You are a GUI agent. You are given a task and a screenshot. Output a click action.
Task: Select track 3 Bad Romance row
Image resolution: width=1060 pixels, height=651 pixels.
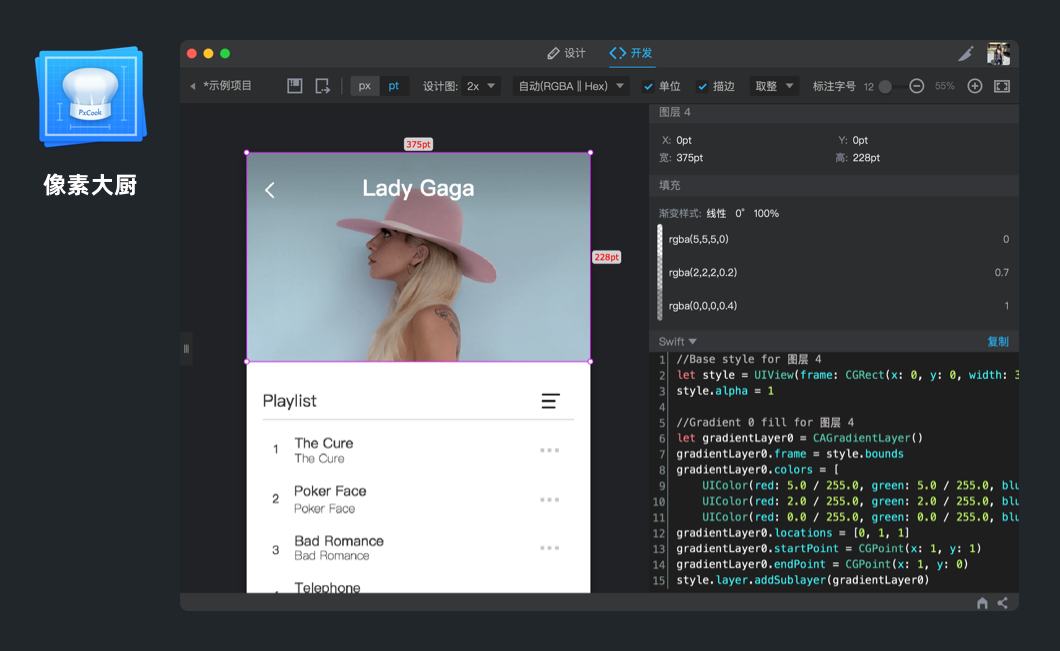point(418,548)
